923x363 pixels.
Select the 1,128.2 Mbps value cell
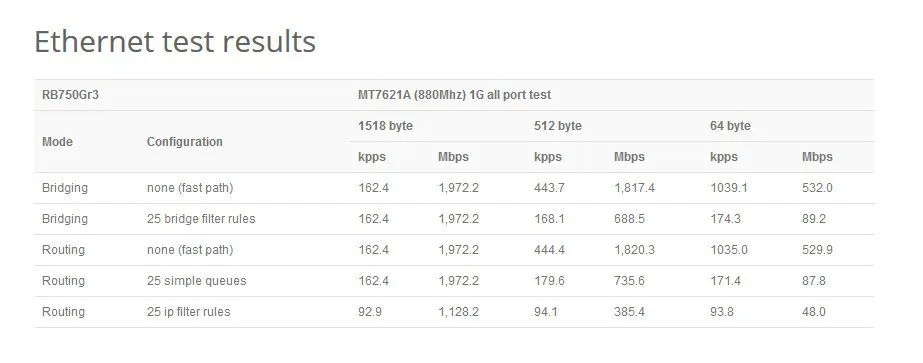(459, 312)
